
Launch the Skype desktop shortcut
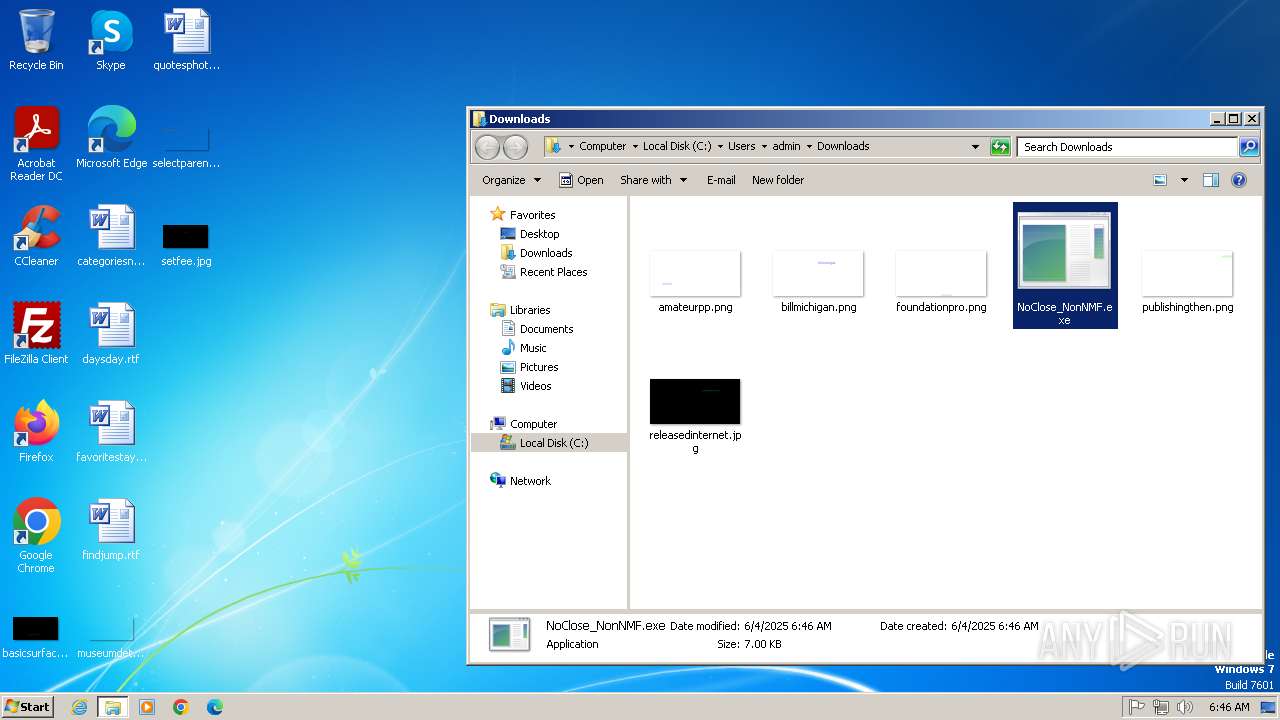pos(110,40)
